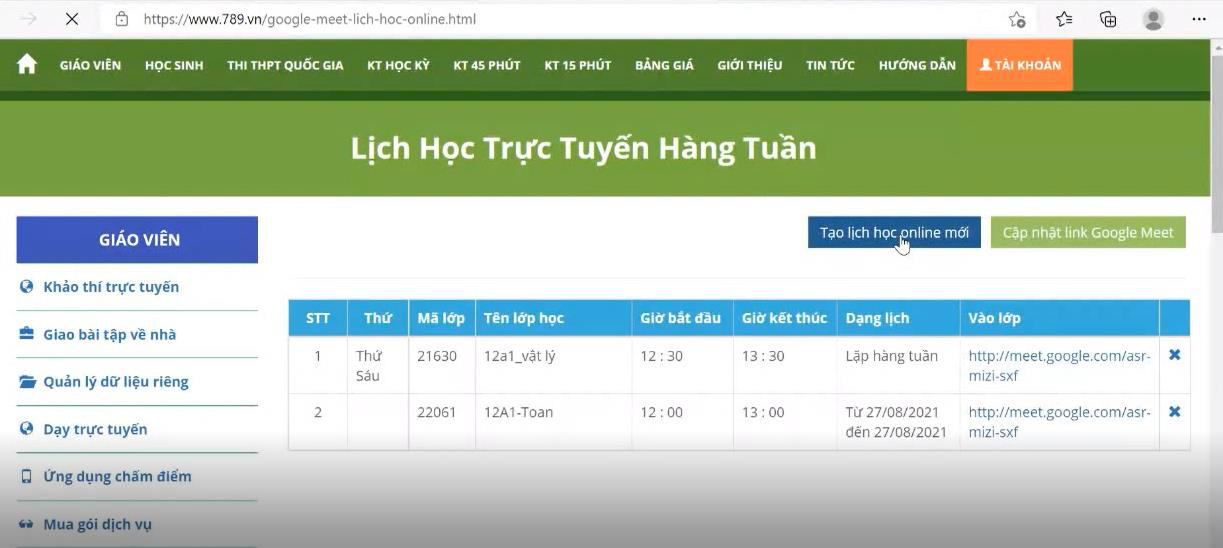The image size is (1223, 548).
Task: Go to the home icon in navigation bar
Action: click(27, 64)
